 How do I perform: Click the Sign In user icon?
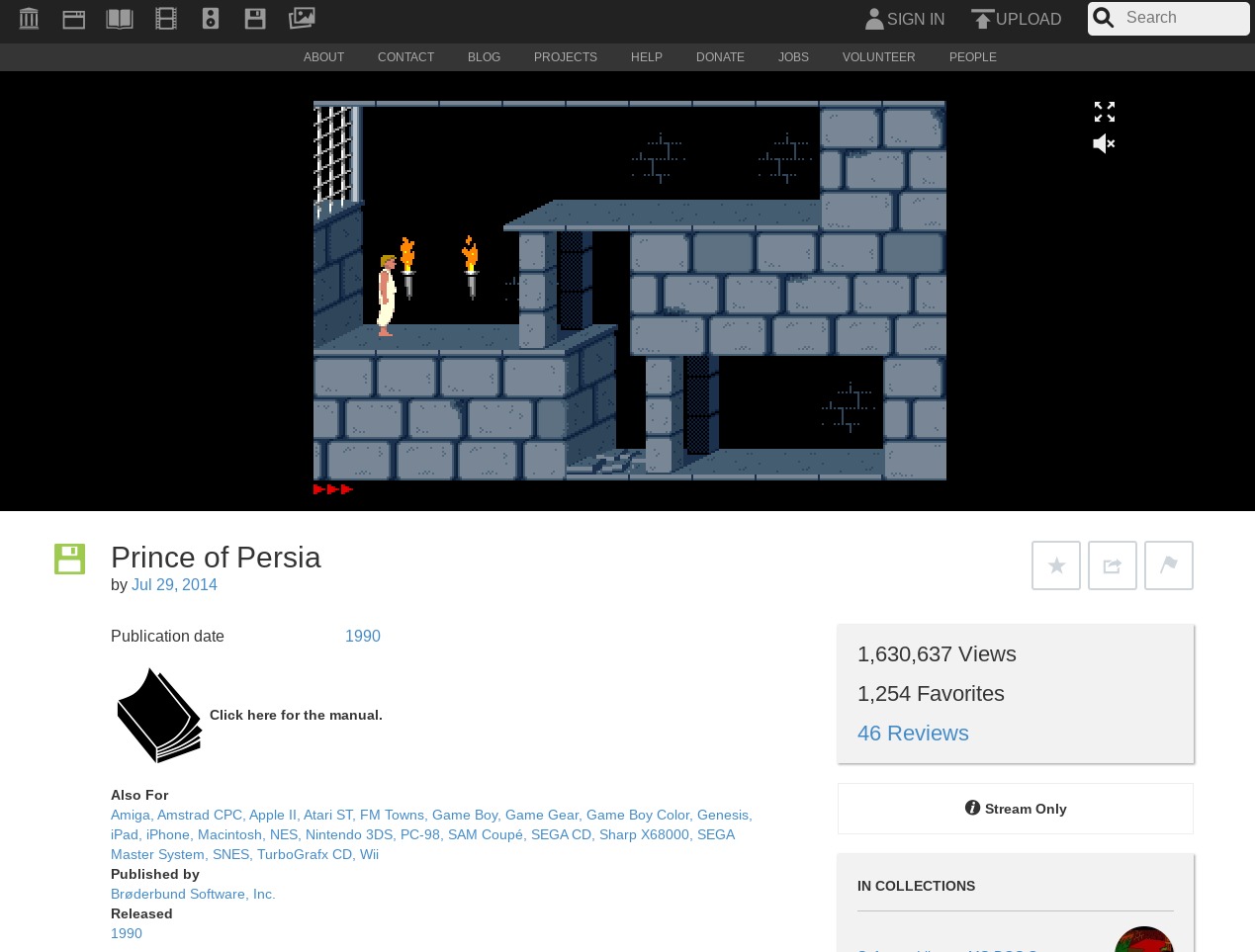tap(874, 19)
